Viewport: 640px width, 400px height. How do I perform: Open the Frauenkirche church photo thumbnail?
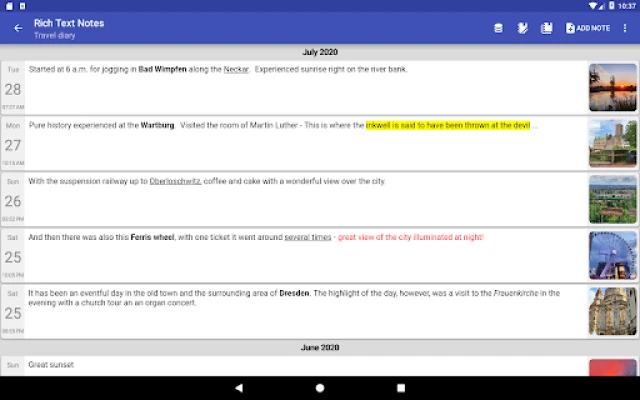612,311
